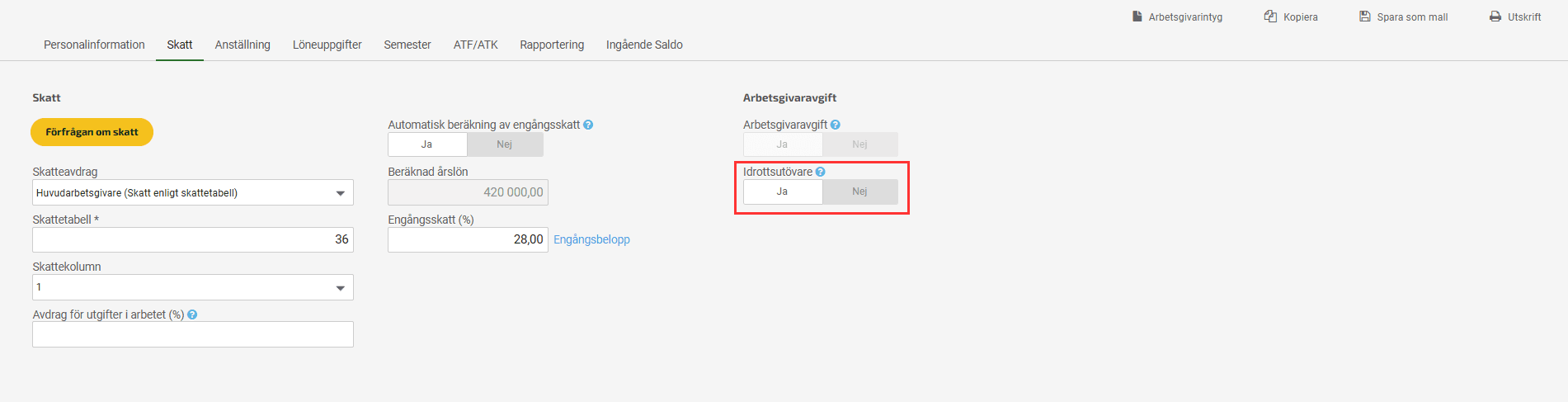Expand the Skatteavdrag dropdown
The width and height of the screenshot is (1568, 402).
click(x=193, y=192)
